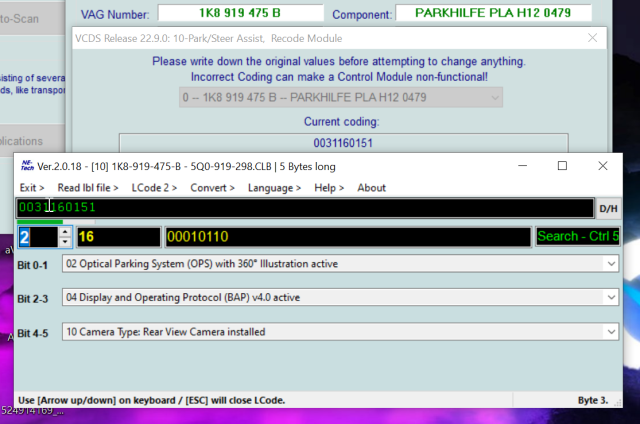Open the Exit menu
640x424 pixels.
[32, 187]
